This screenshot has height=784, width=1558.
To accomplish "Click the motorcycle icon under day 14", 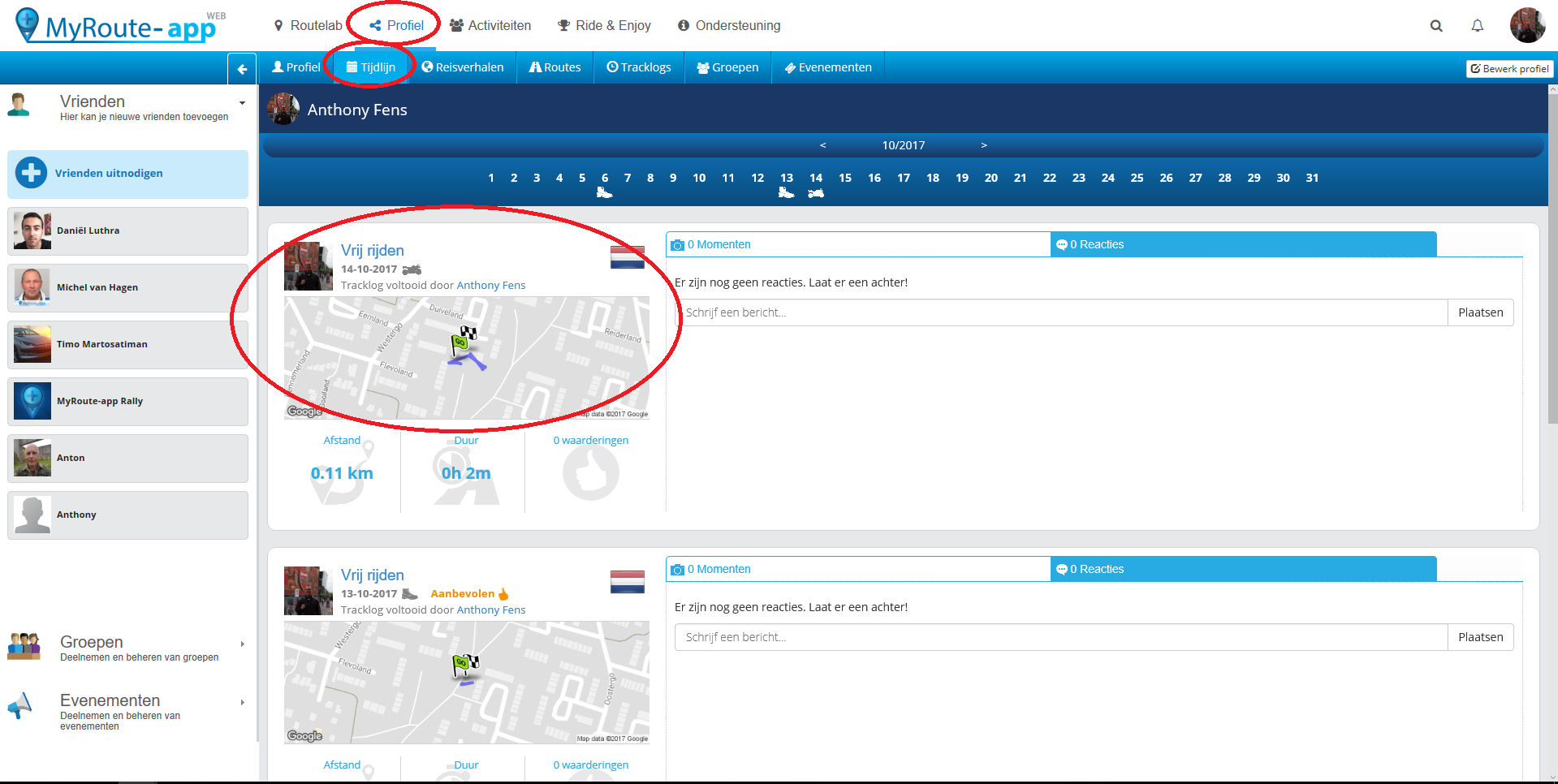I will tap(816, 193).
